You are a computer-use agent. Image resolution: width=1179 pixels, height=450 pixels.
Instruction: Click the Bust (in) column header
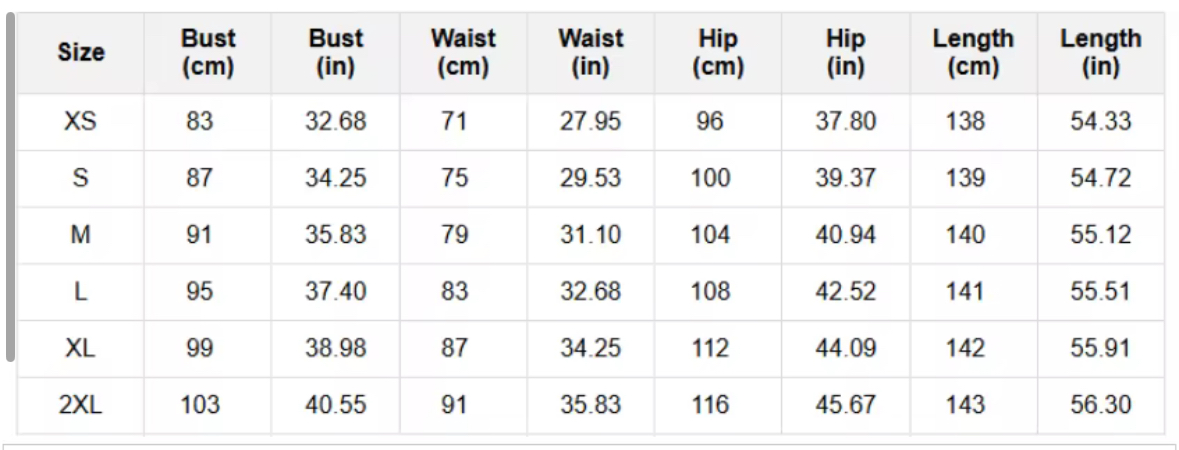336,53
